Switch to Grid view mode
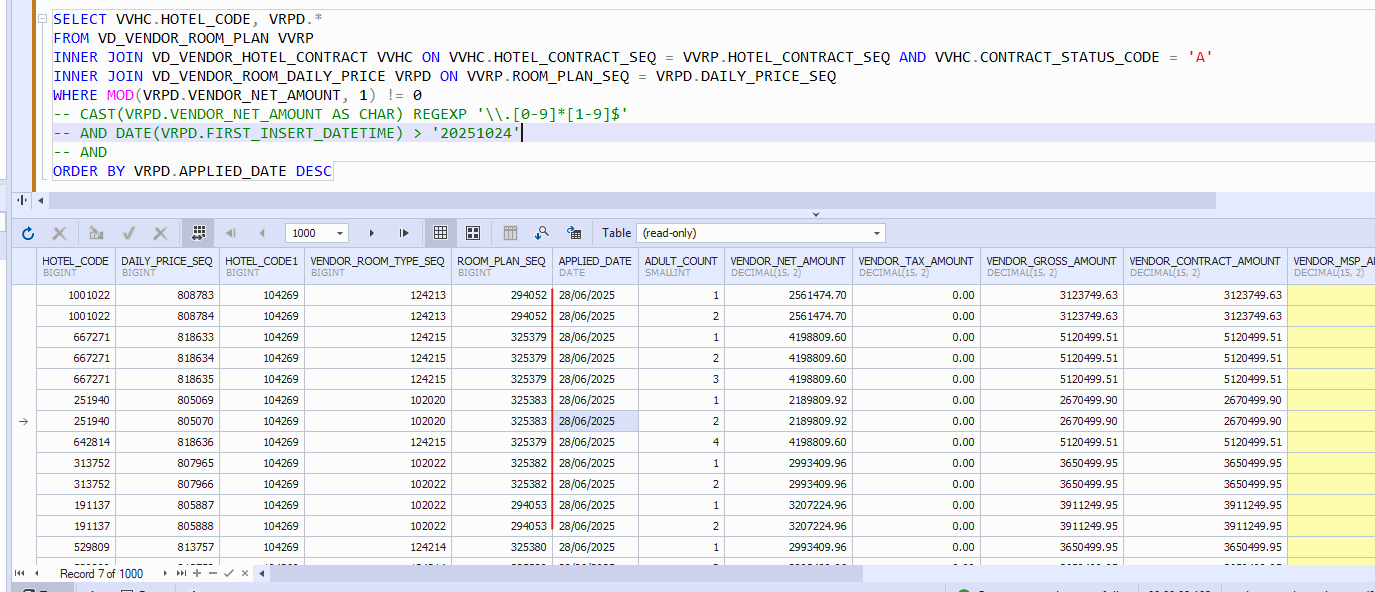The image size is (1375, 592). click(x=440, y=233)
